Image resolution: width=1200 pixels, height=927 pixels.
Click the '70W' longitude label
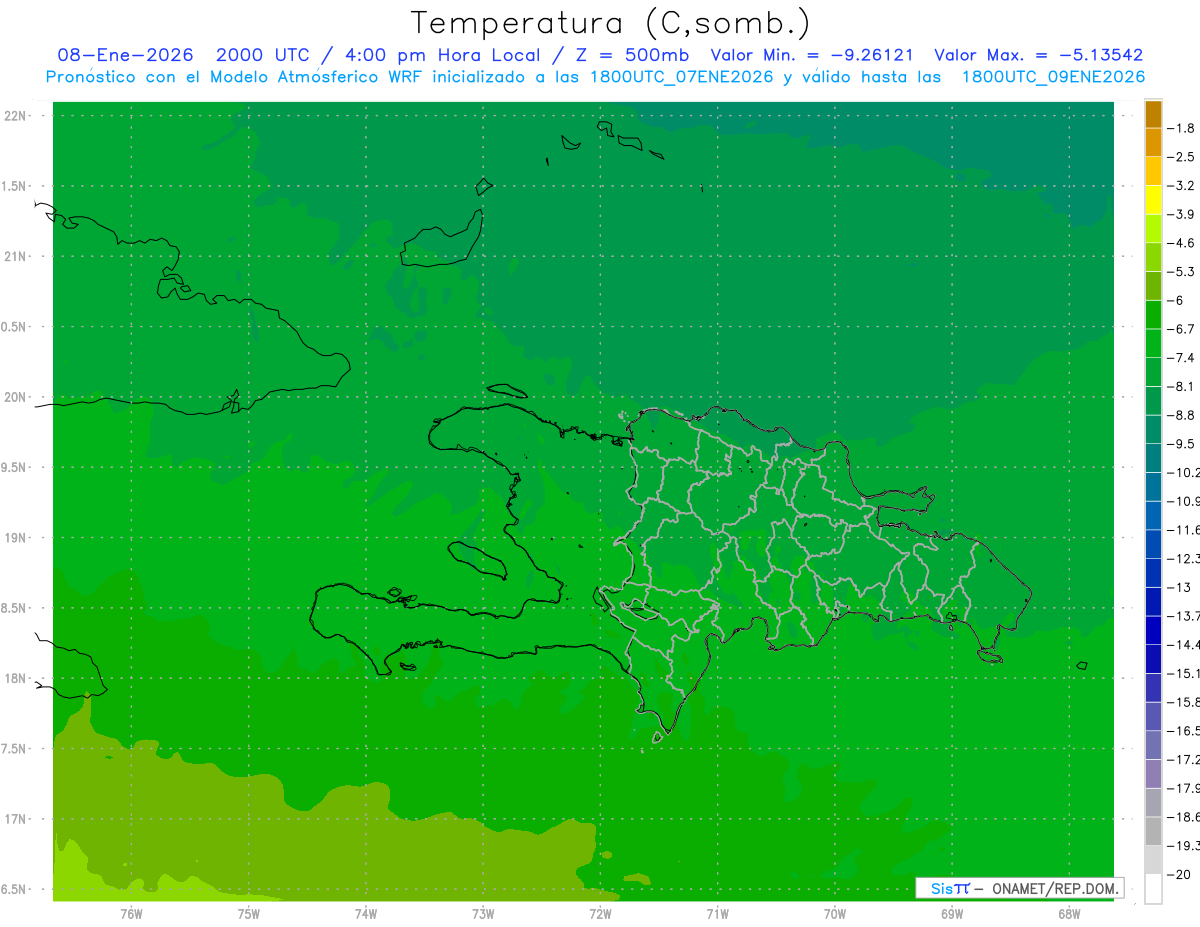click(834, 914)
